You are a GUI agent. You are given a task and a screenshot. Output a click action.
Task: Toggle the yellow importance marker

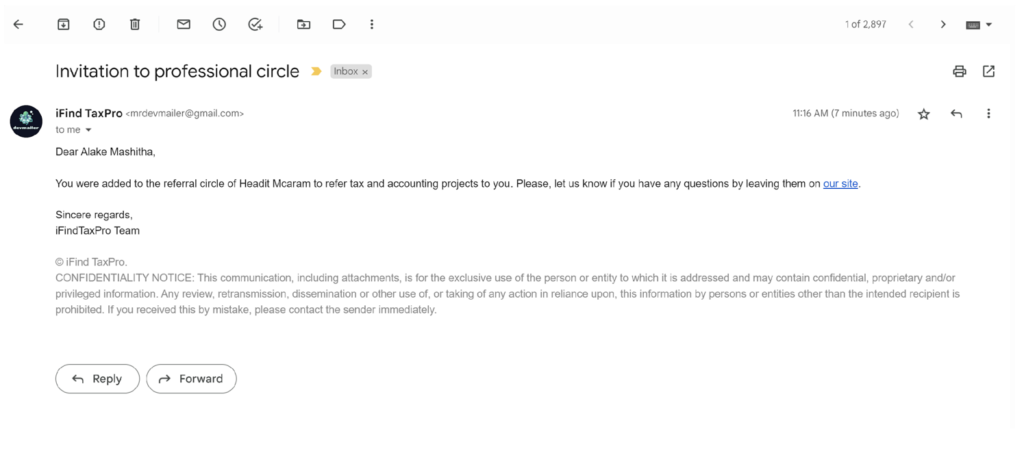tap(317, 72)
